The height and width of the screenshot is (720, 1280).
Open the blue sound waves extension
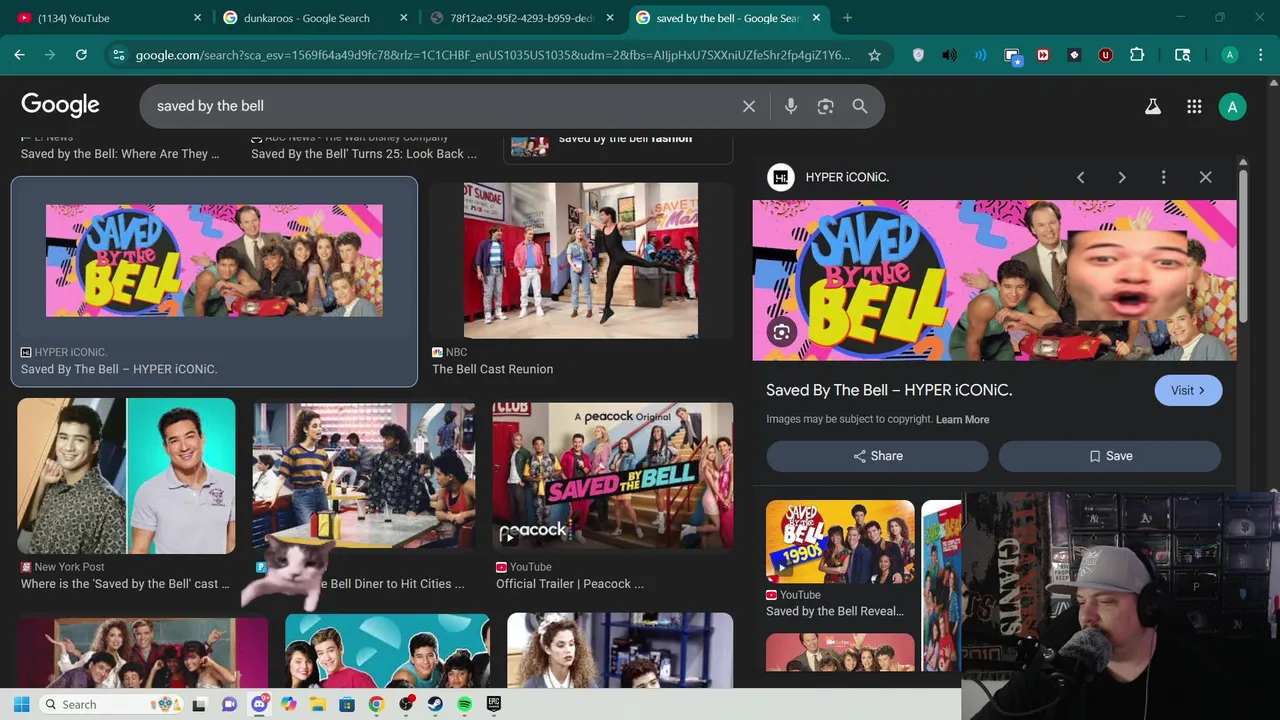[x=980, y=55]
